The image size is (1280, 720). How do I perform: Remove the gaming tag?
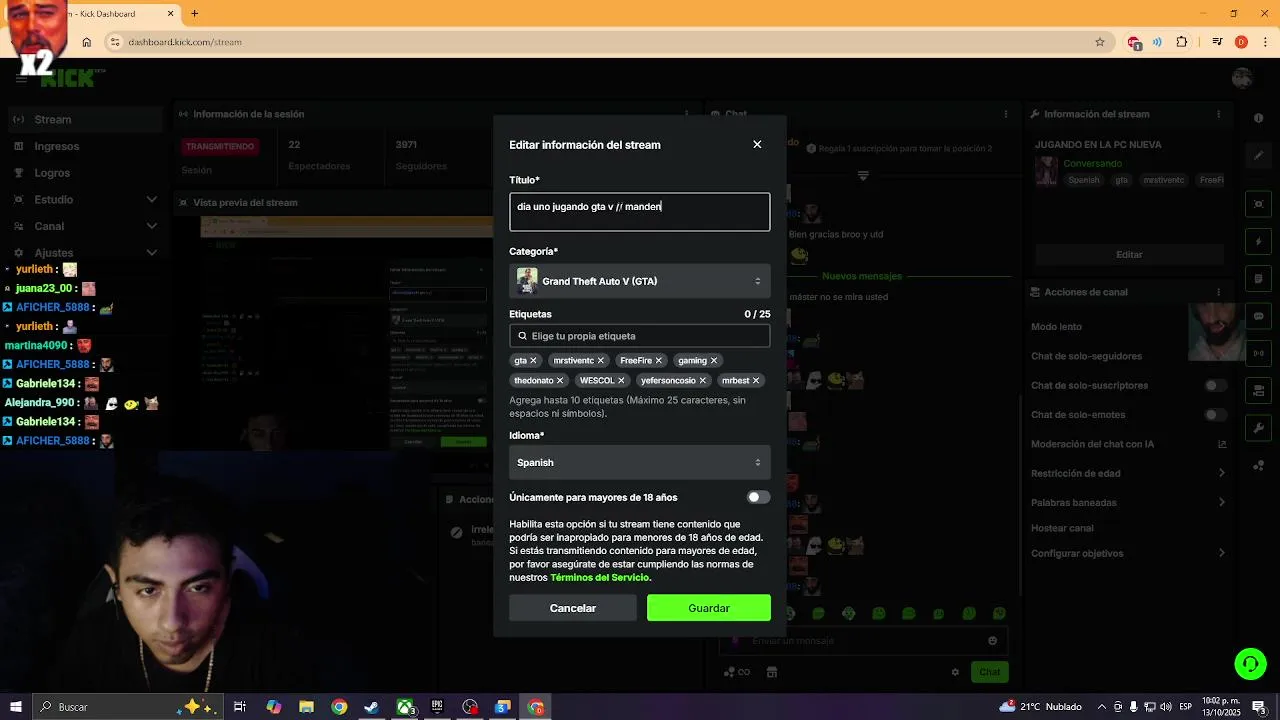pyautogui.click(x=713, y=361)
